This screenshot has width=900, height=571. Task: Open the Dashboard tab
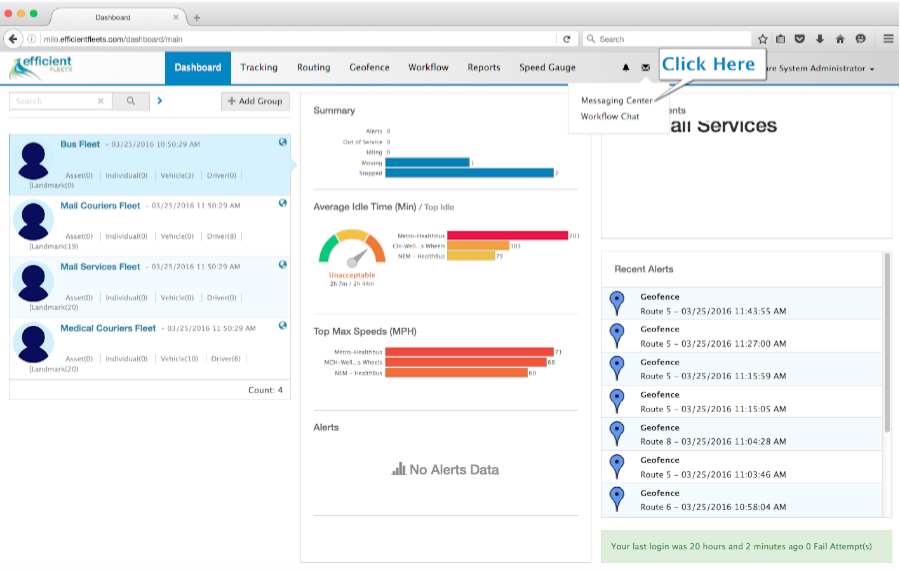pos(197,68)
